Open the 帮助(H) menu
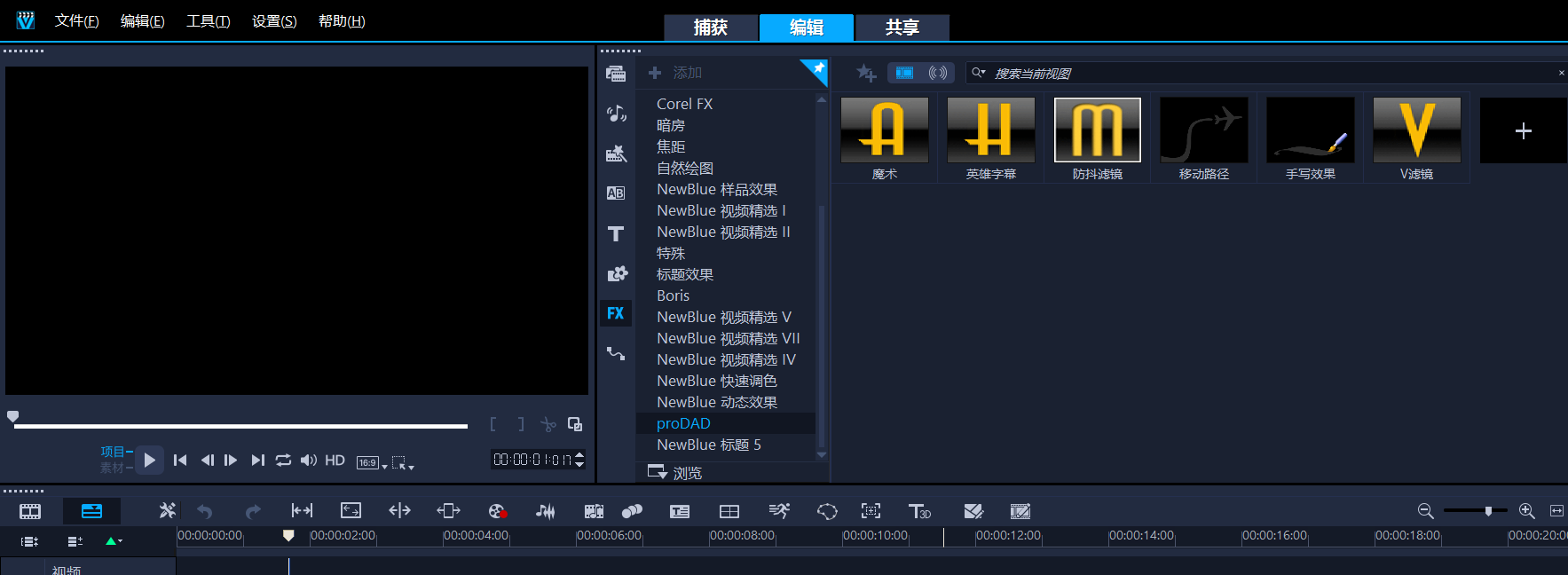The height and width of the screenshot is (575, 1568). 342,21
